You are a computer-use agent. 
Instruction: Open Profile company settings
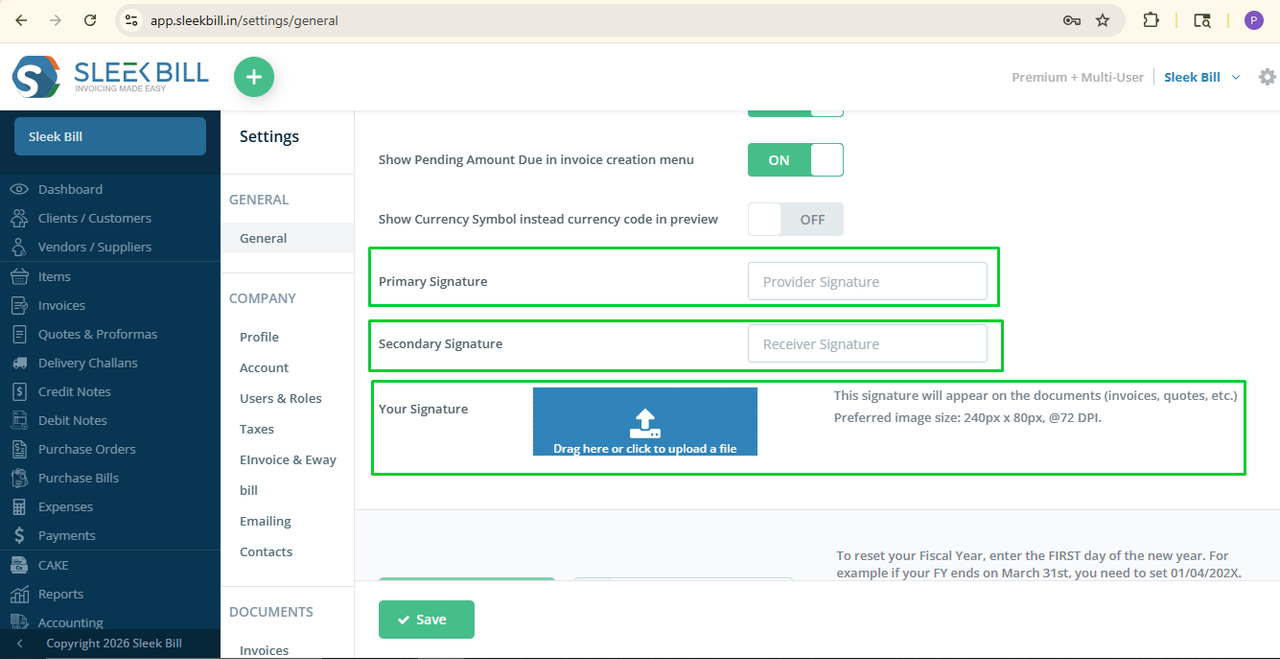(x=259, y=337)
